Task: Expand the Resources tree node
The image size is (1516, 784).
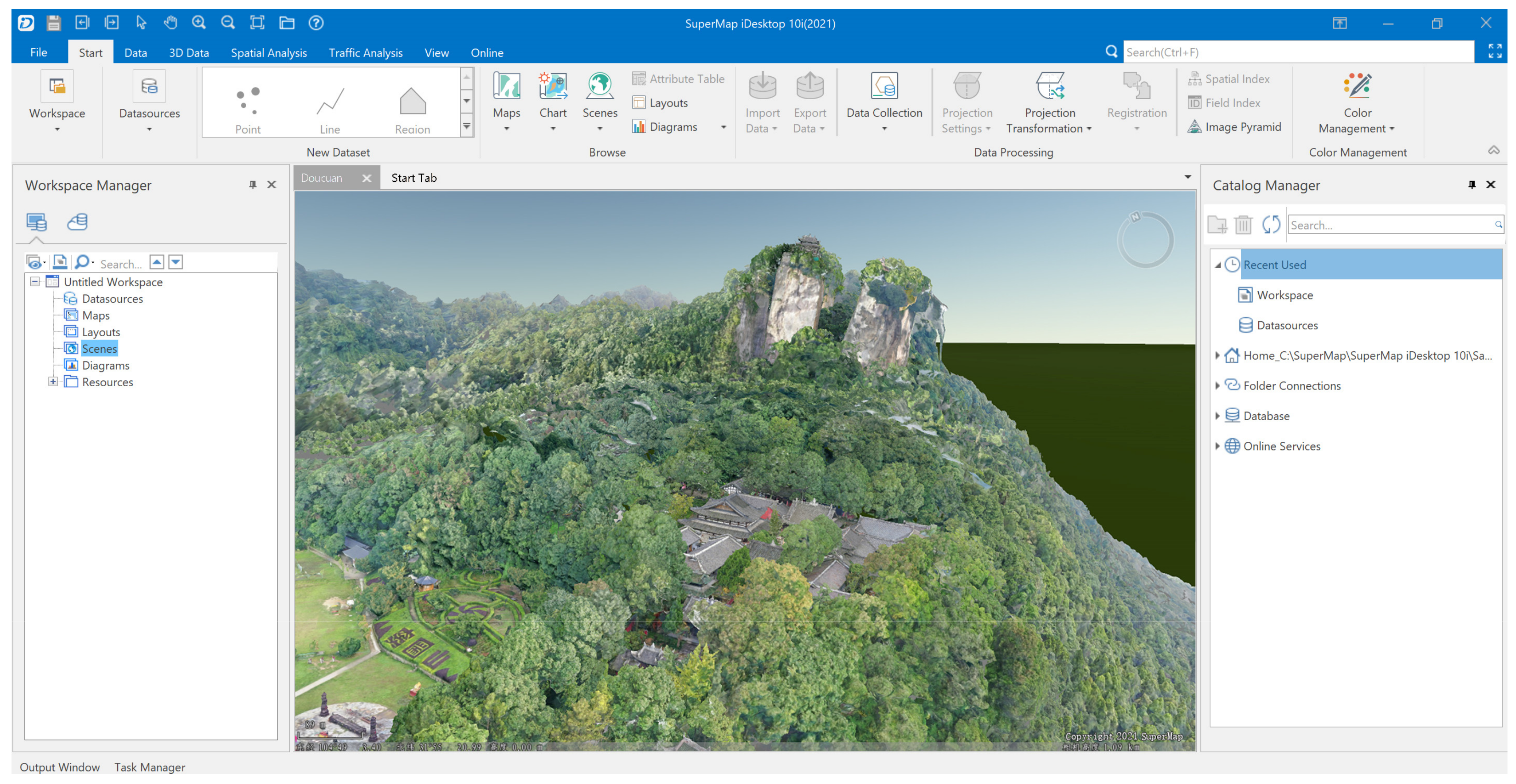Action: tap(53, 382)
